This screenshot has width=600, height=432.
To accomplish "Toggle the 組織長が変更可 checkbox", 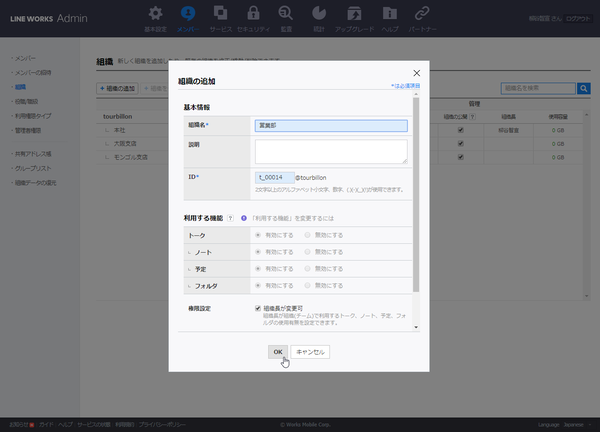I will click(258, 308).
